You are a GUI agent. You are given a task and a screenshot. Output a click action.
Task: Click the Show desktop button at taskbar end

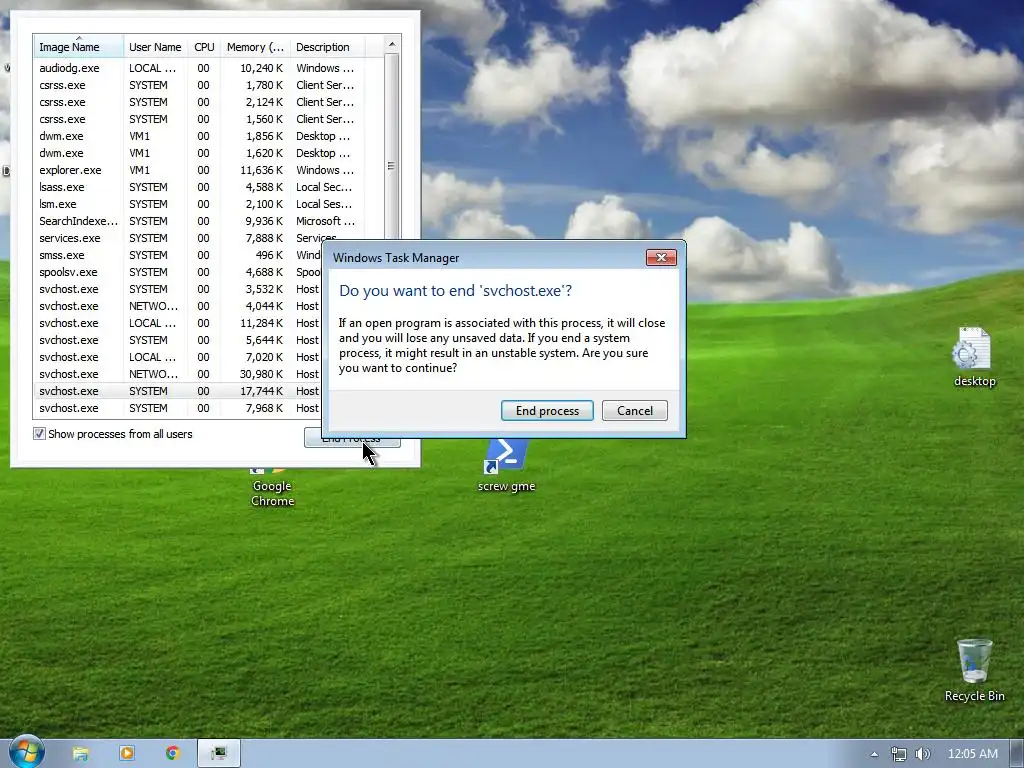1017,754
